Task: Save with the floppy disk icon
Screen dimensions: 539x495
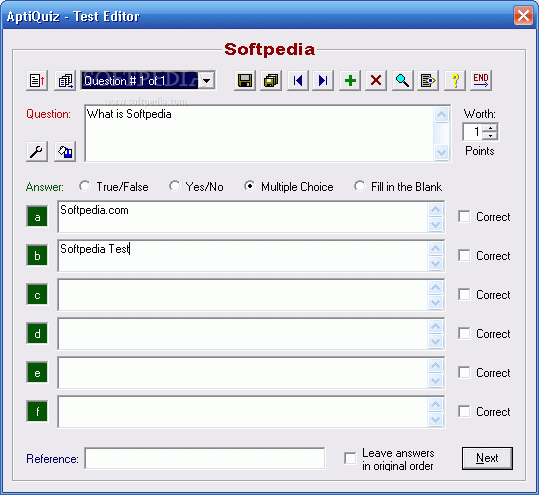Action: [x=245, y=81]
